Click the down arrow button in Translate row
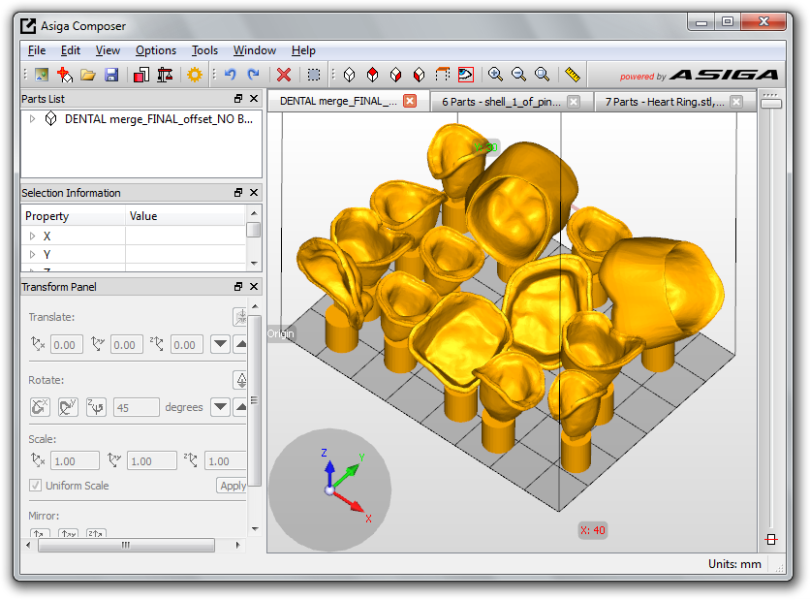This screenshot has width=810, height=600. tap(220, 344)
